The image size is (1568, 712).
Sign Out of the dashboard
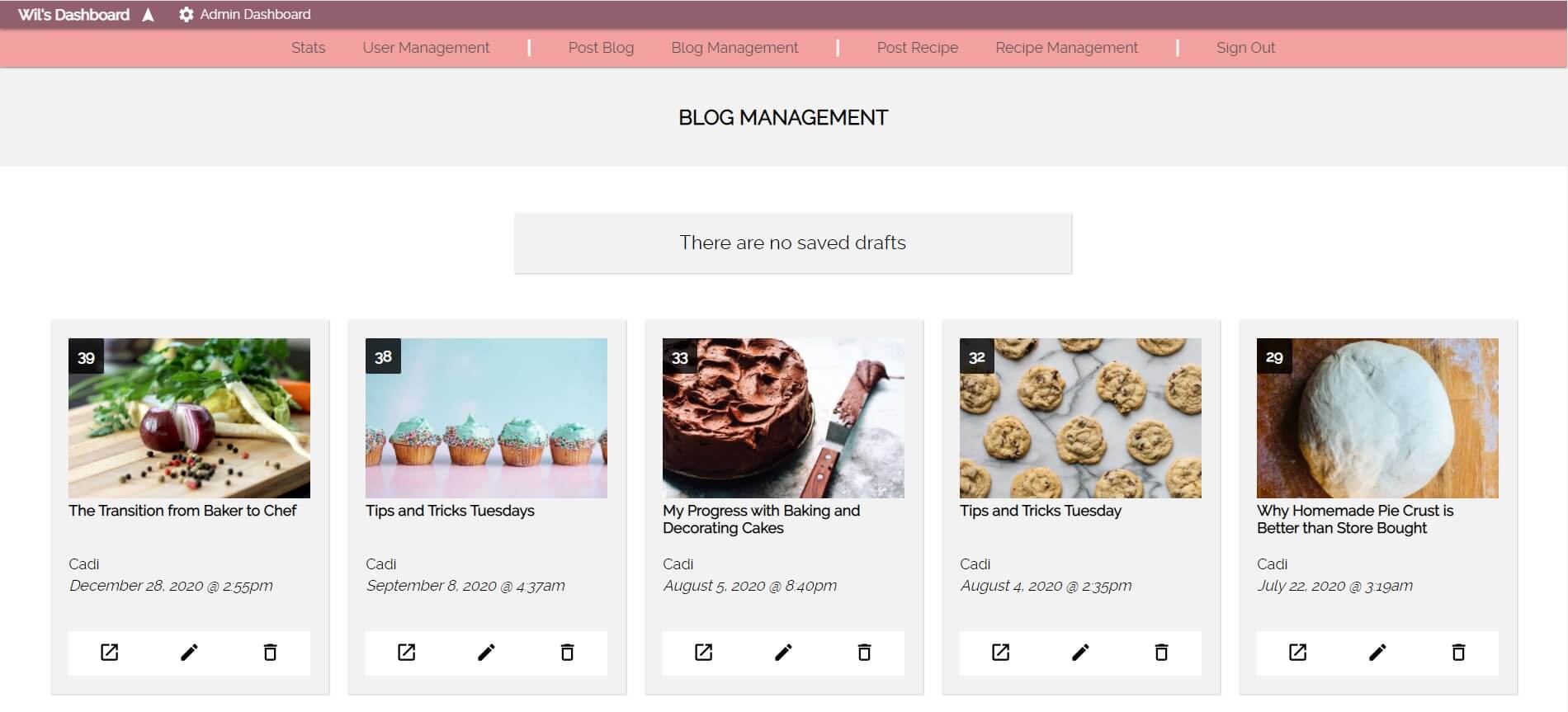click(x=1245, y=48)
